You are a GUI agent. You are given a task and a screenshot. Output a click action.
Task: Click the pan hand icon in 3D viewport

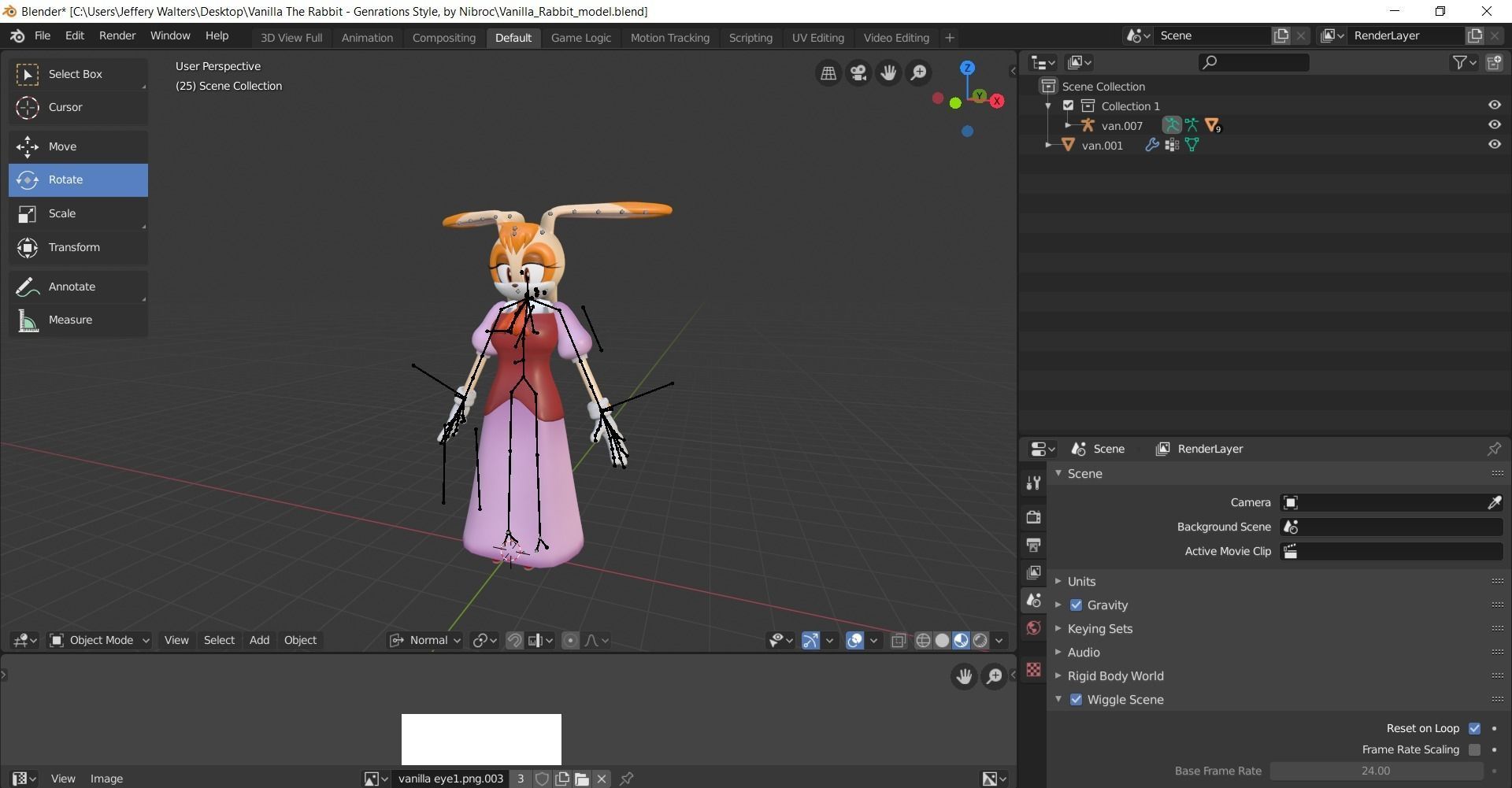[888, 73]
